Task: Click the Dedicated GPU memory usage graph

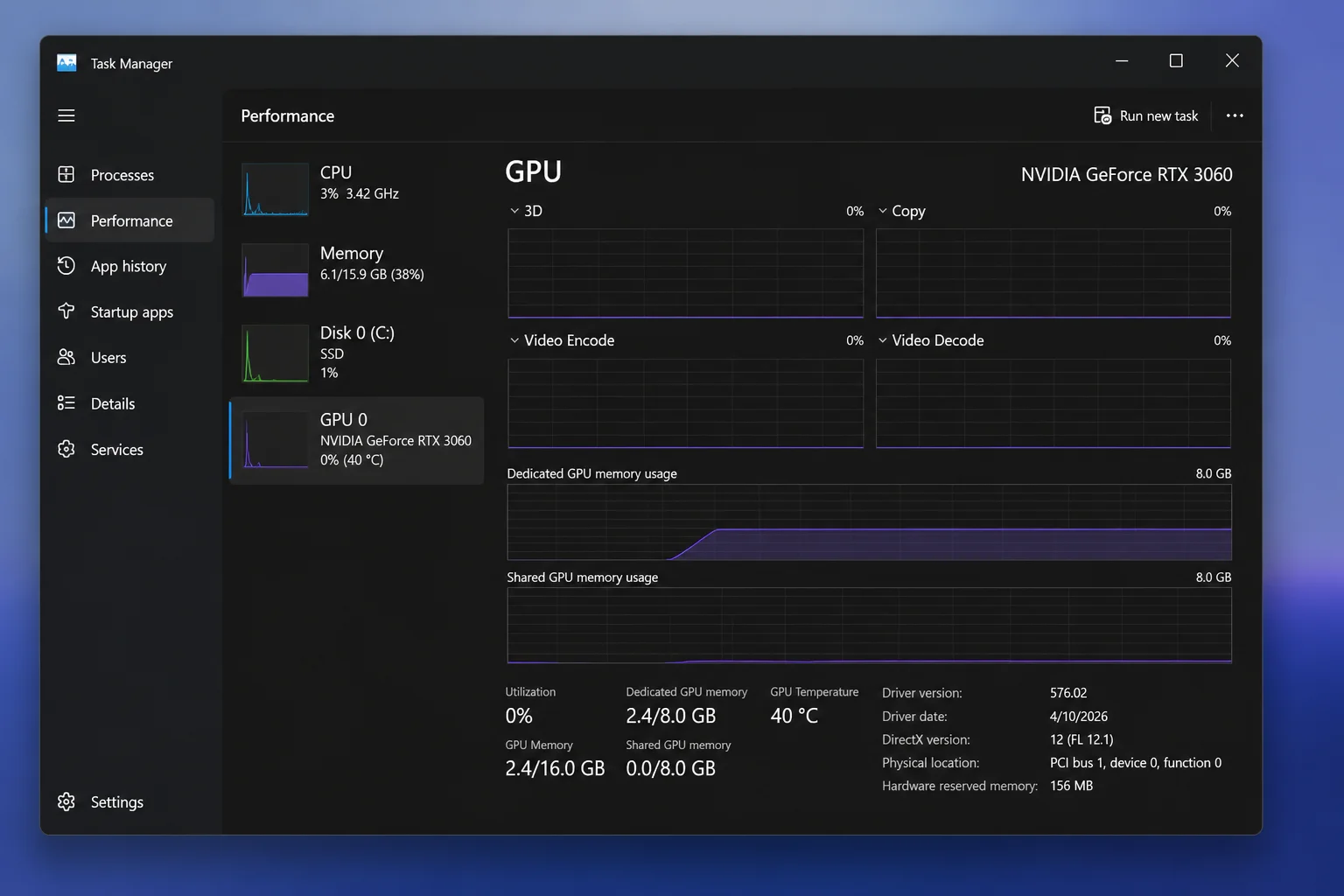Action: click(869, 522)
